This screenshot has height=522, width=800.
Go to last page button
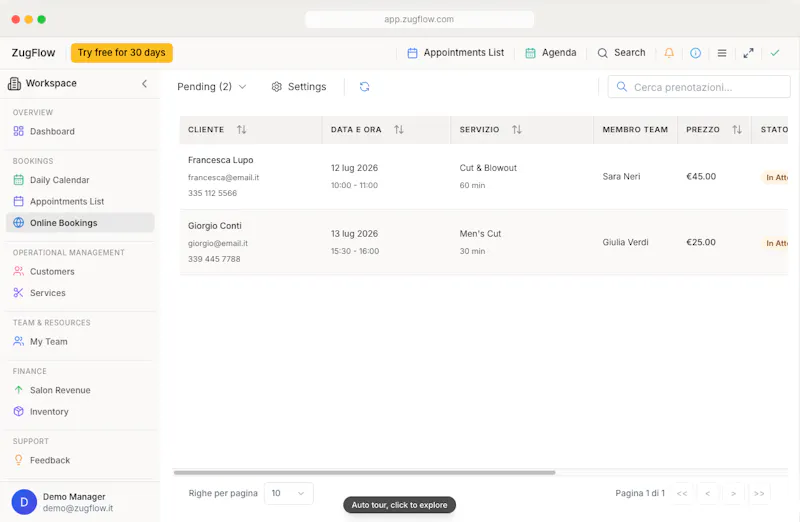(759, 493)
